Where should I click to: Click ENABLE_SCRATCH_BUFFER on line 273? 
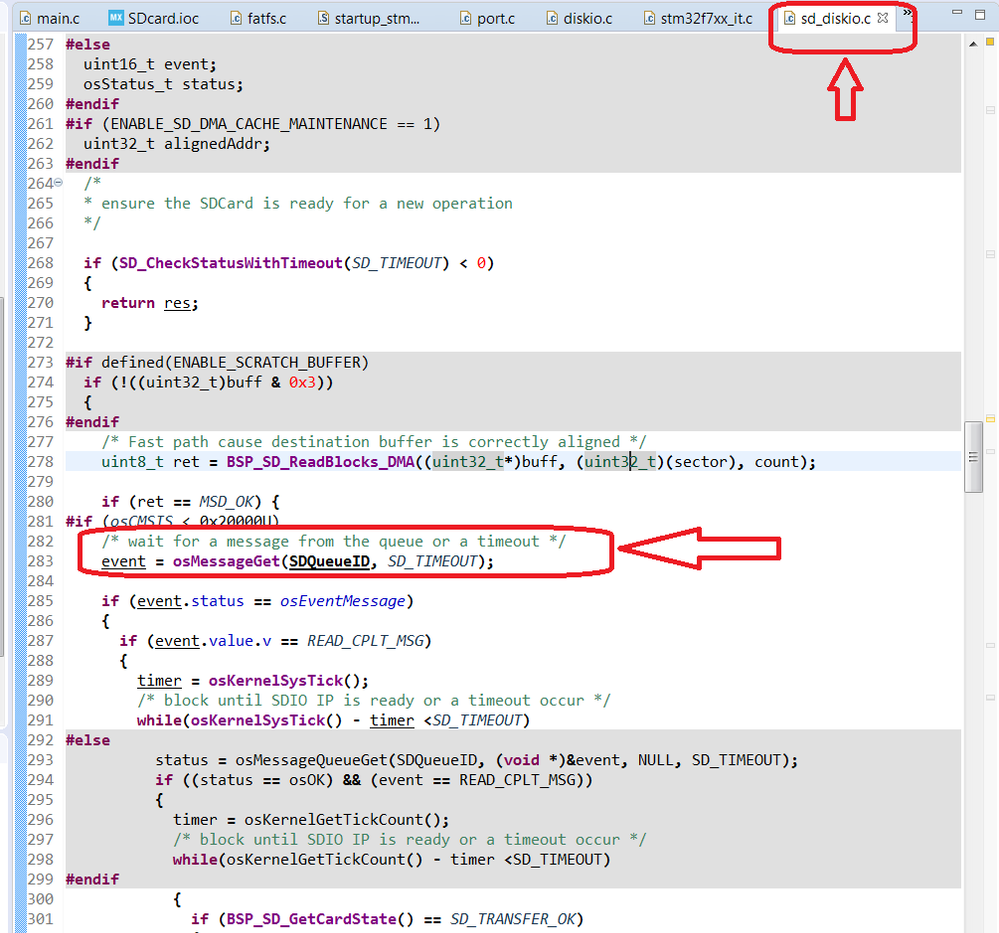point(267,362)
